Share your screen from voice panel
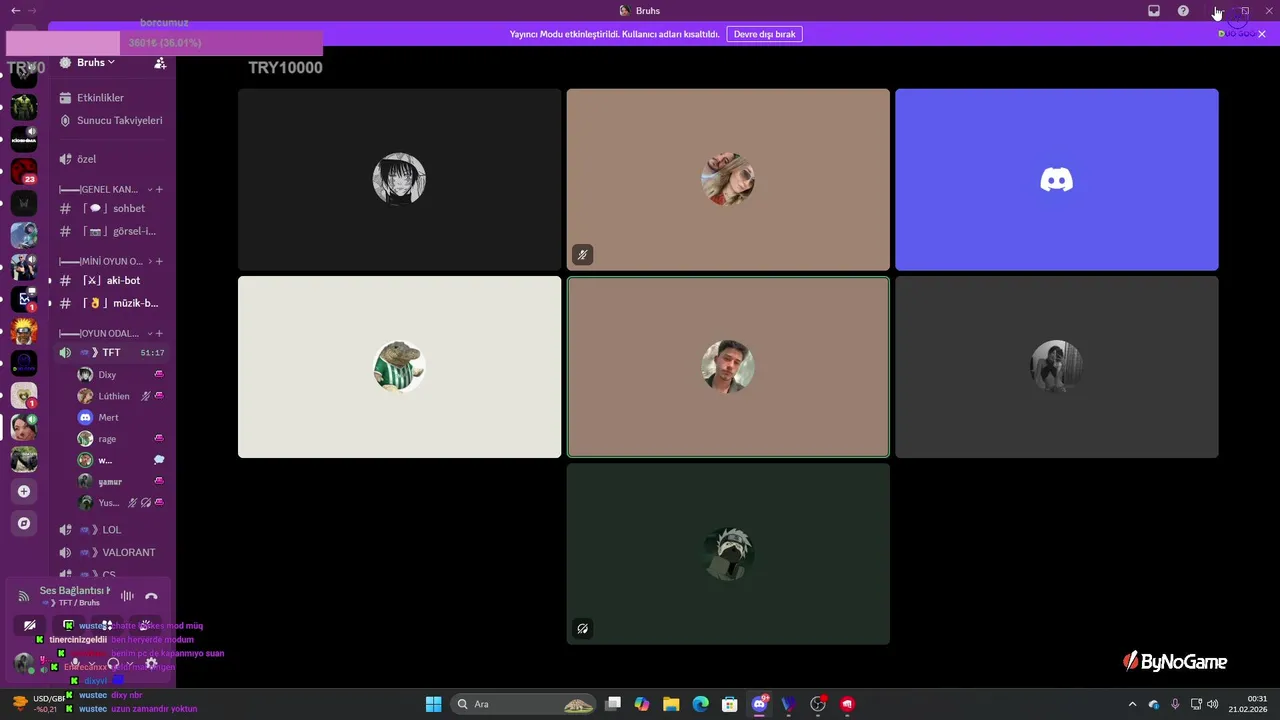The height and width of the screenshot is (720, 1280). [68, 625]
